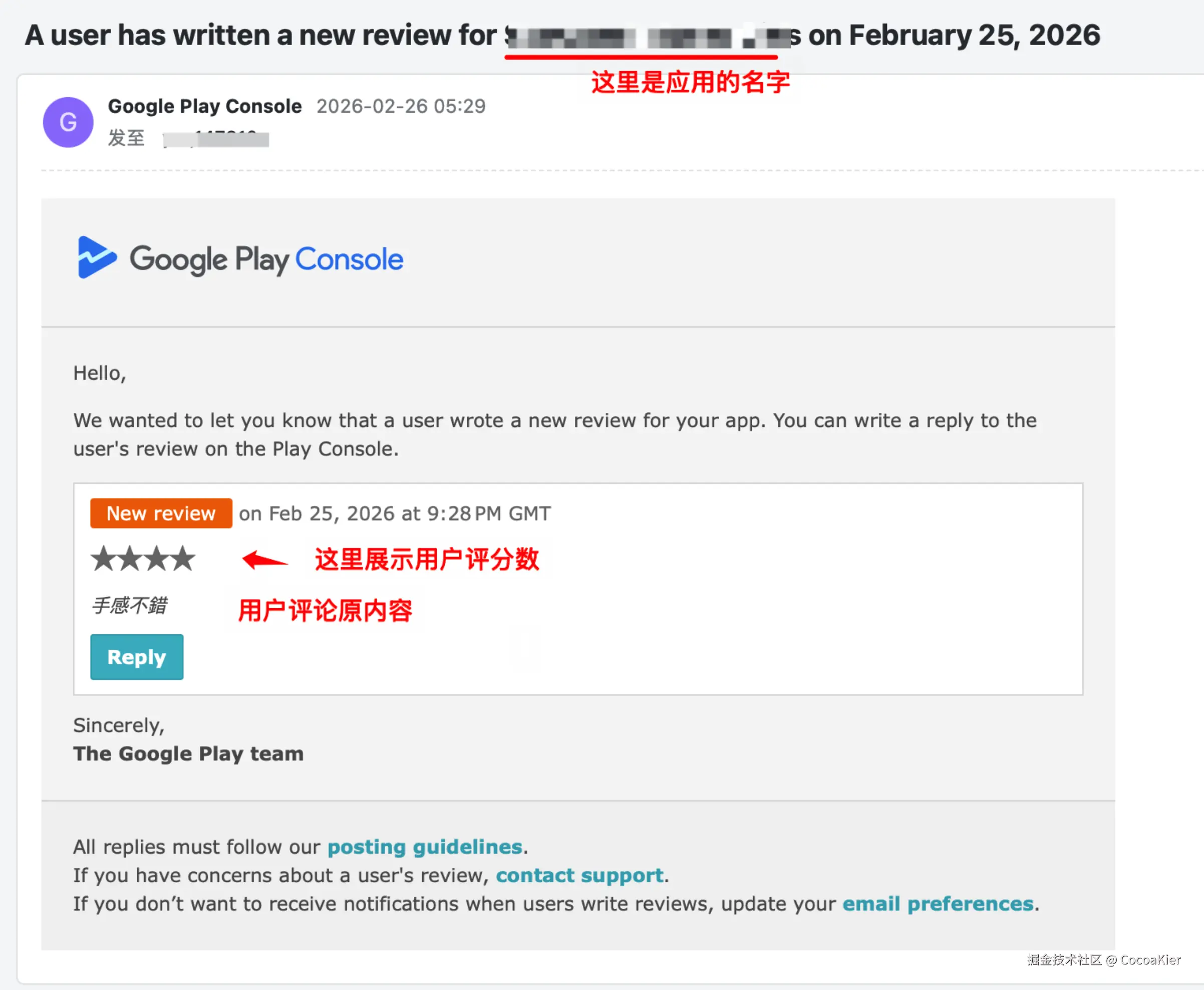Select the purple G sender avatar
1204x990 pixels.
pyautogui.click(x=68, y=122)
